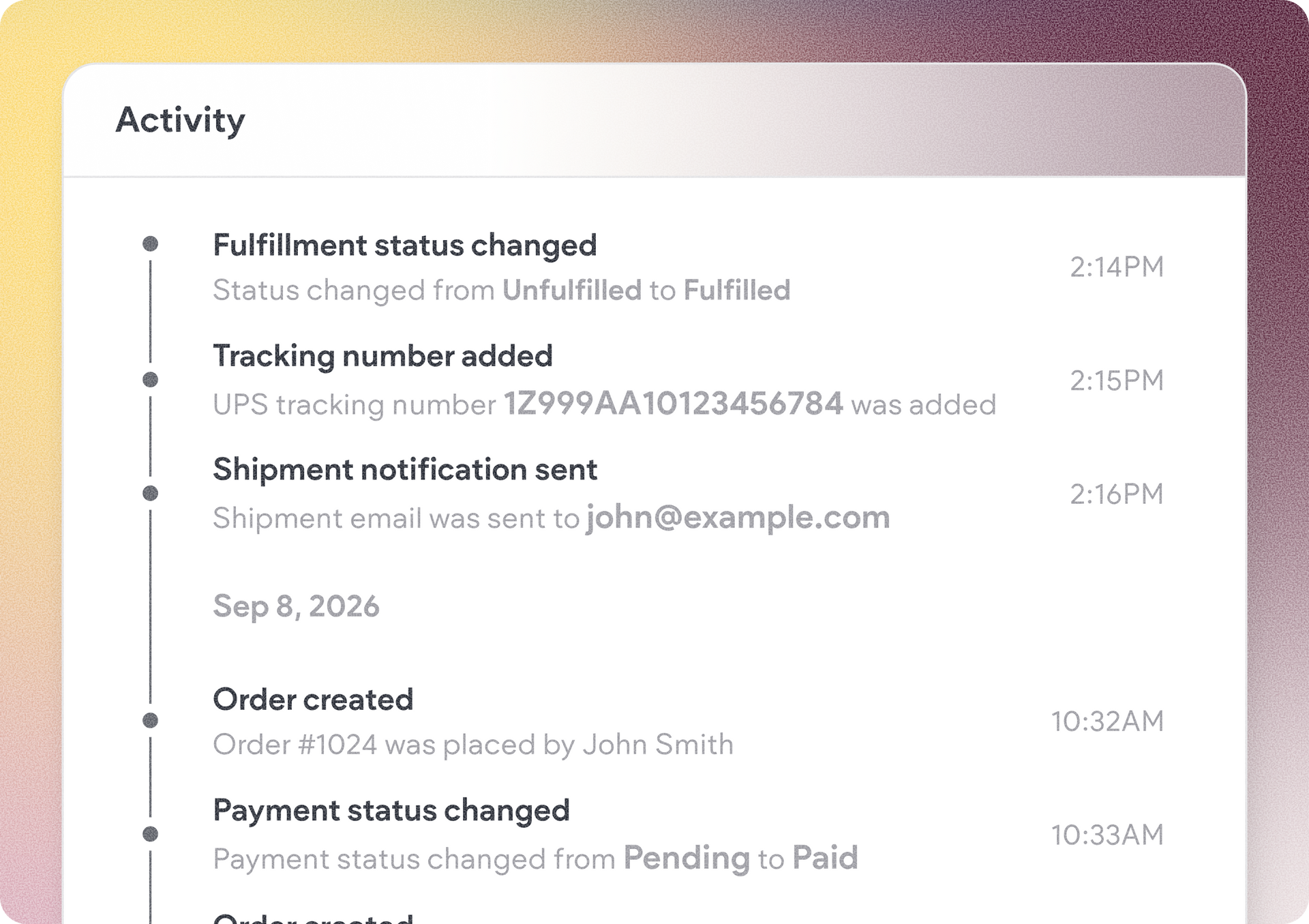Click the Order created event title
Image resolution: width=1309 pixels, height=924 pixels.
point(313,700)
